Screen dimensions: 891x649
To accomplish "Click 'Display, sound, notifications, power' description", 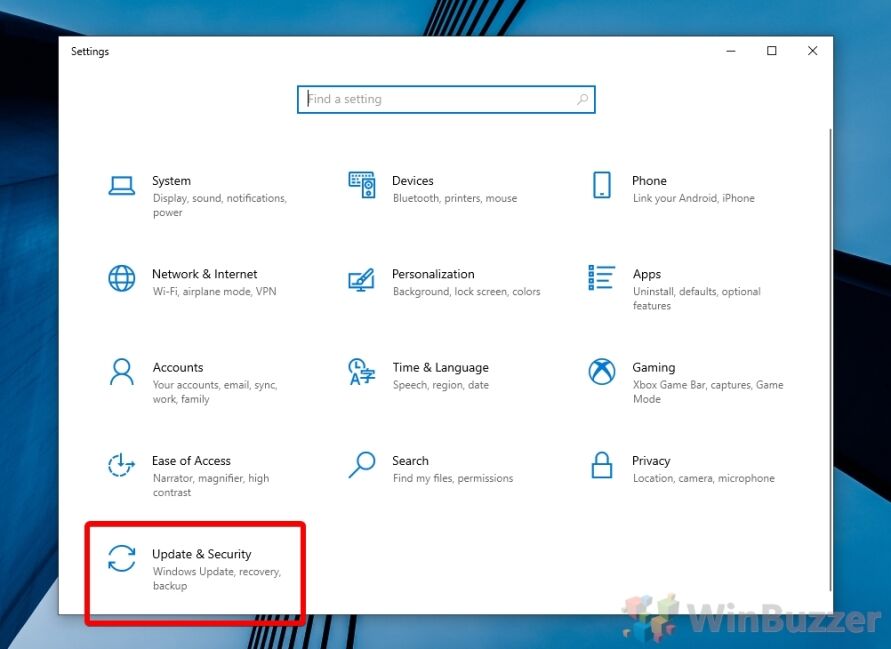I will (x=220, y=205).
